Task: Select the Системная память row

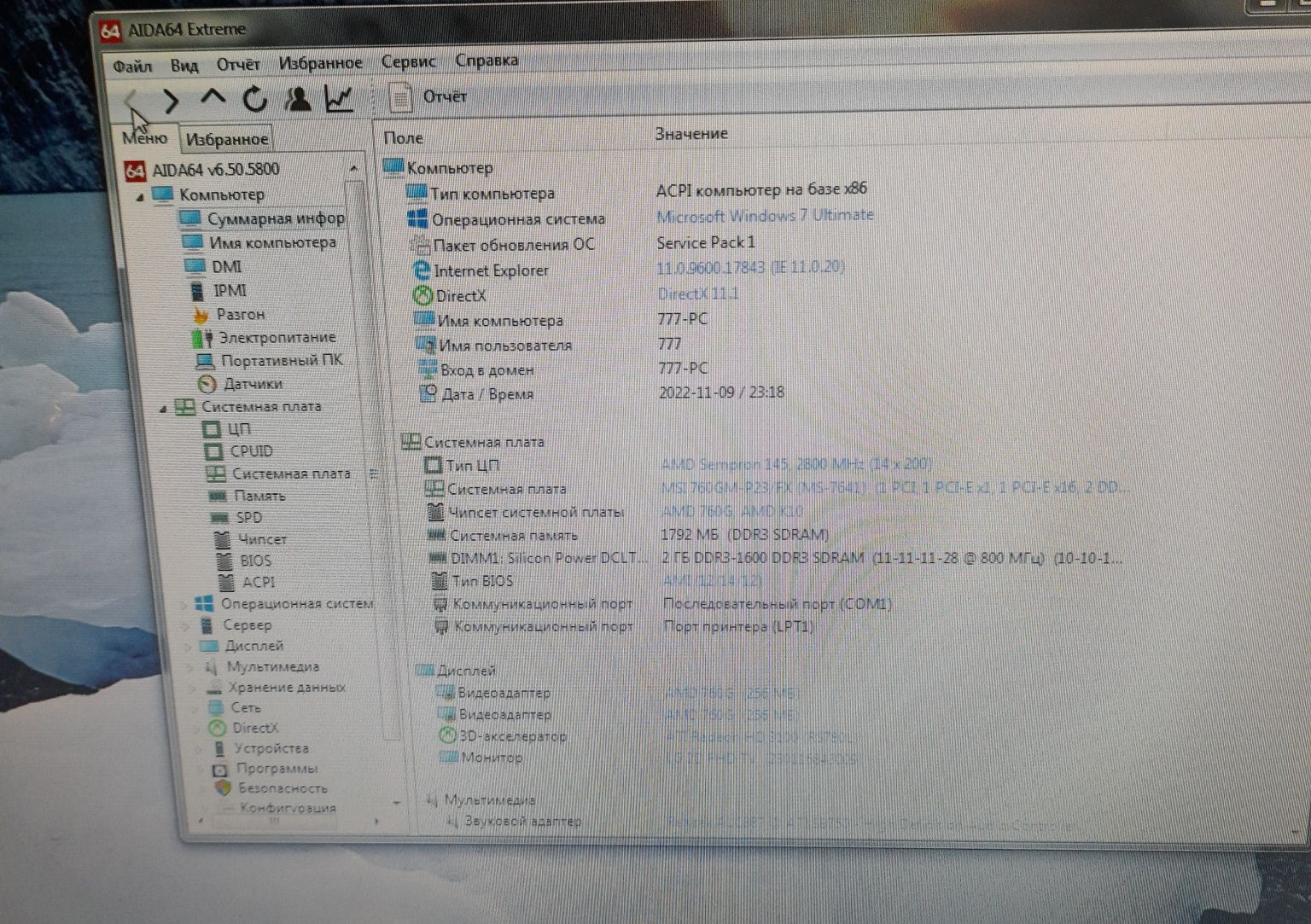Action: [504, 535]
